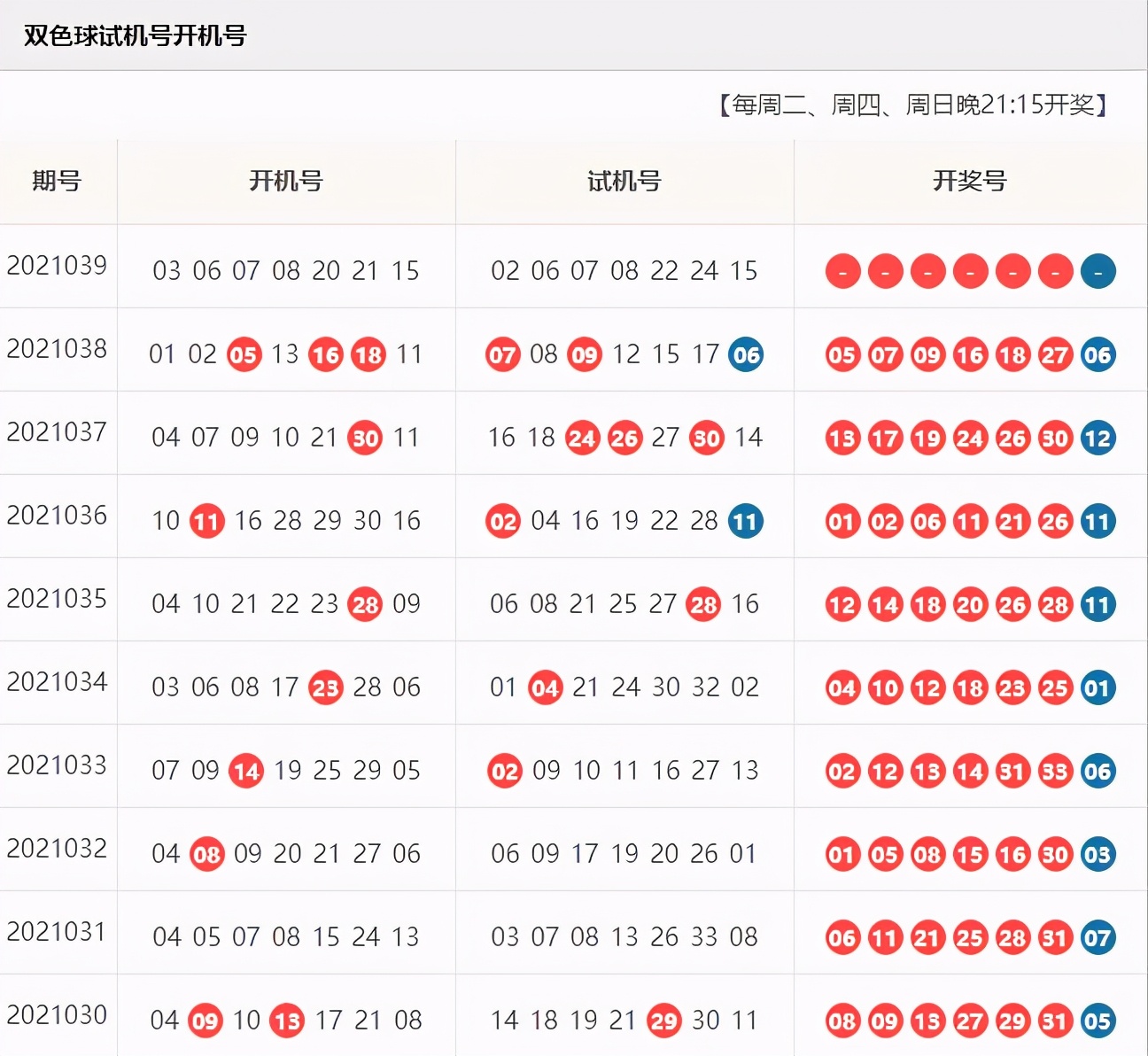This screenshot has height=1056, width=1148.
Task: Open period number 2021039
Action: [58, 265]
